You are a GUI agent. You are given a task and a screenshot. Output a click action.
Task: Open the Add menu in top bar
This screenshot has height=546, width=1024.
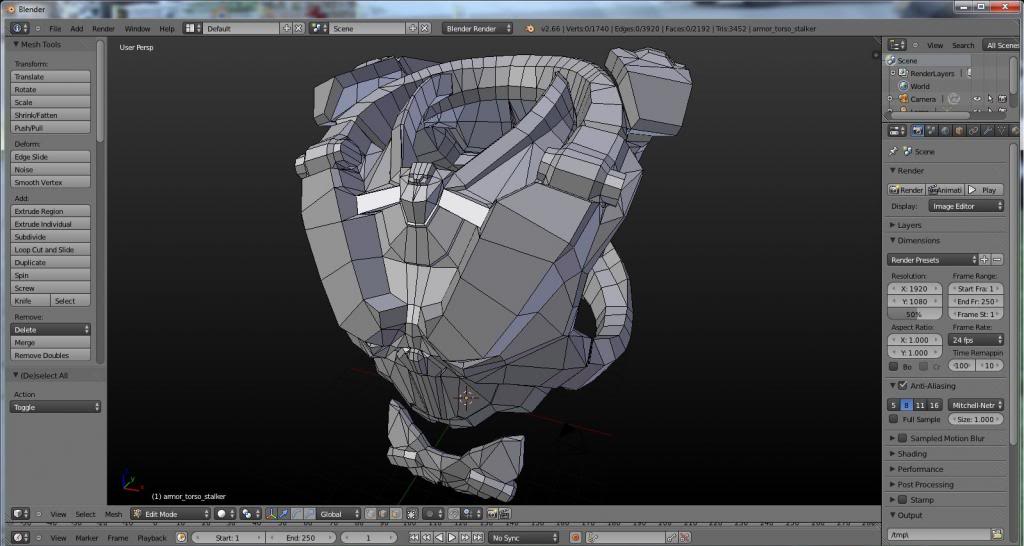[77, 28]
